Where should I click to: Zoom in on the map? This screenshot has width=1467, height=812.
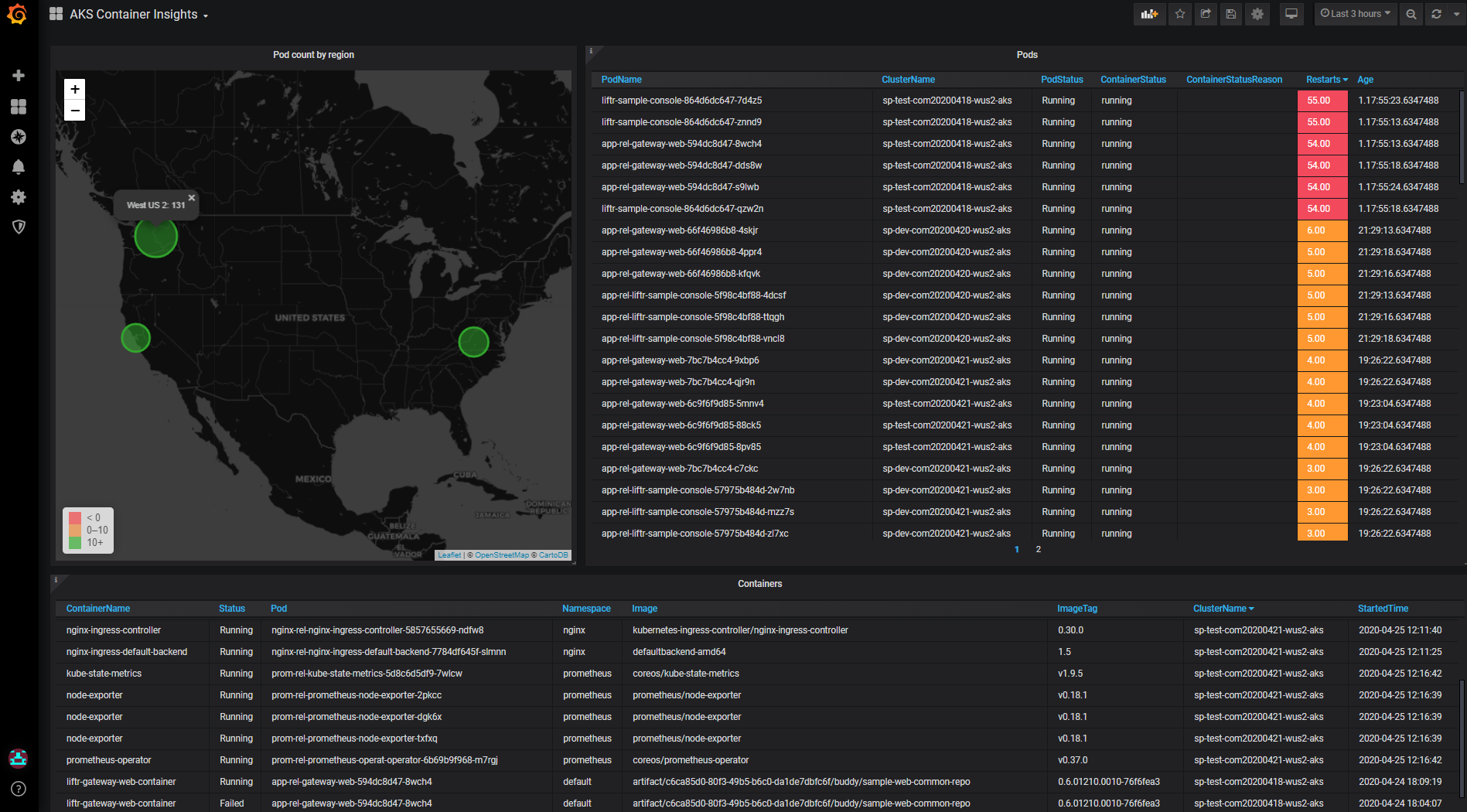click(x=75, y=89)
